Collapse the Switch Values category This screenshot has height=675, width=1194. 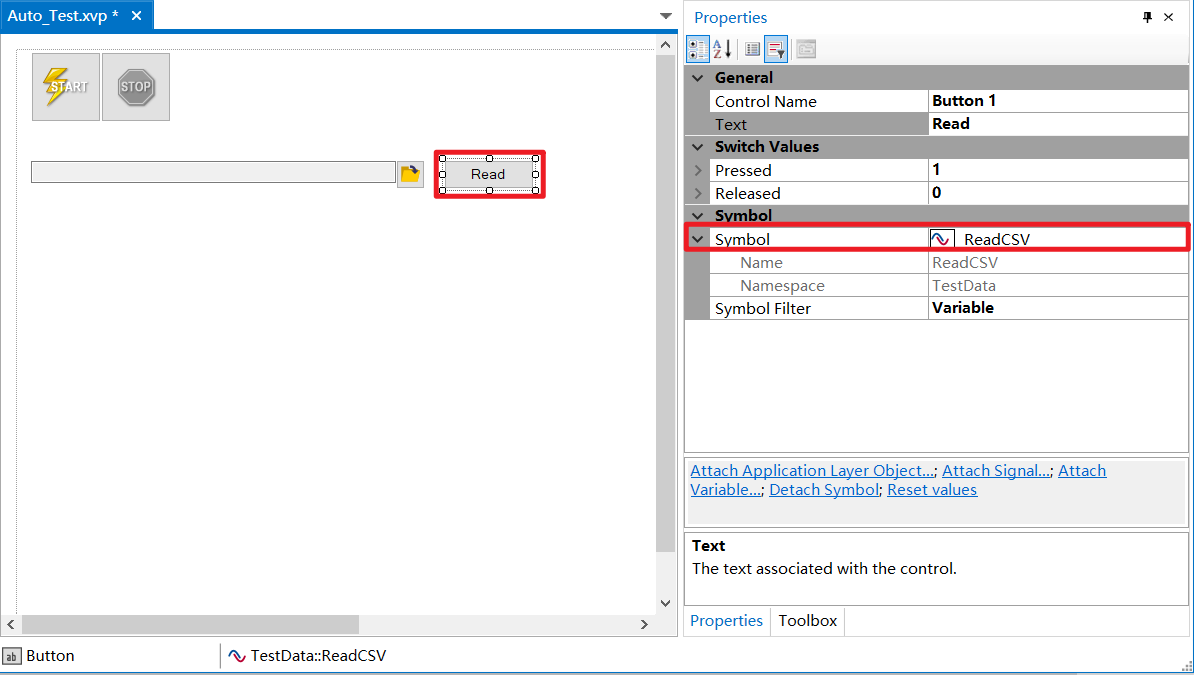click(x=698, y=146)
